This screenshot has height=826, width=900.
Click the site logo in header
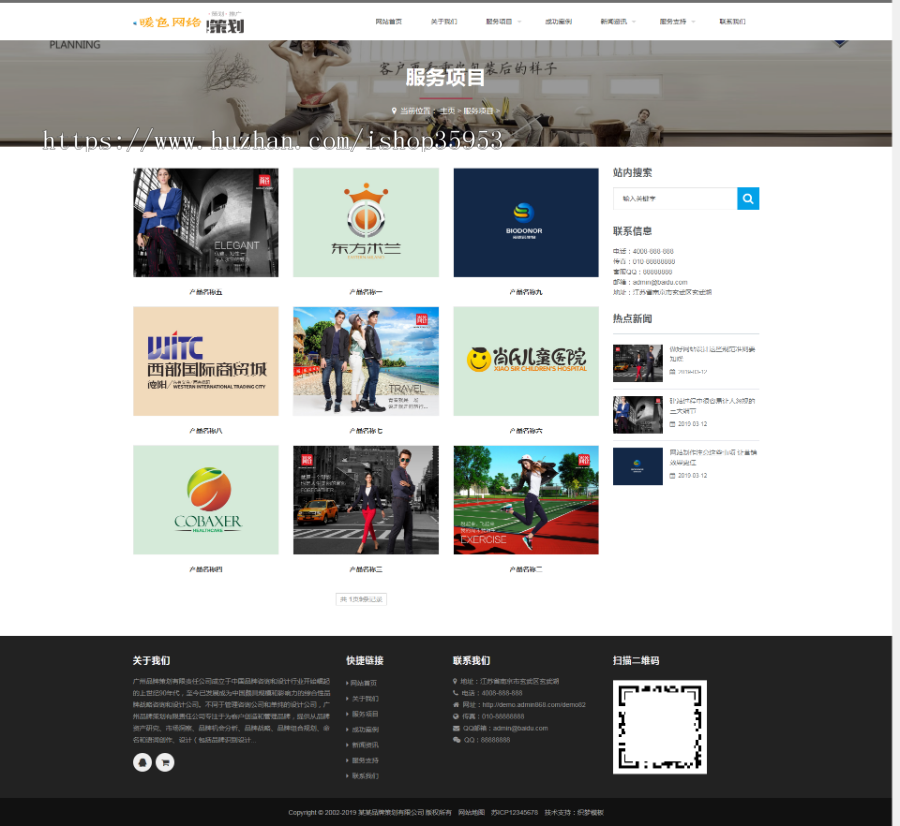coord(189,22)
